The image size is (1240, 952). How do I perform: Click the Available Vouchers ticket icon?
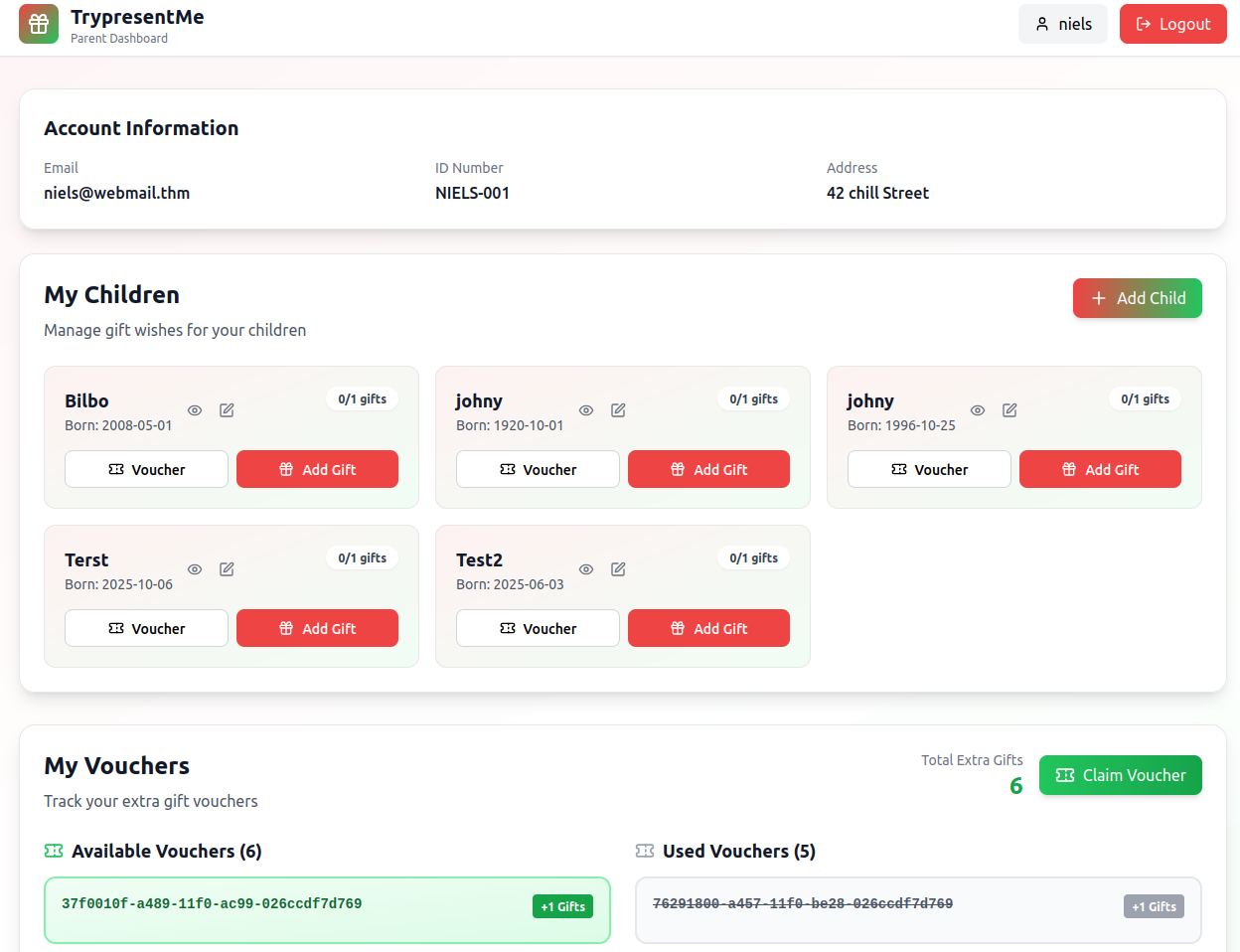[54, 851]
